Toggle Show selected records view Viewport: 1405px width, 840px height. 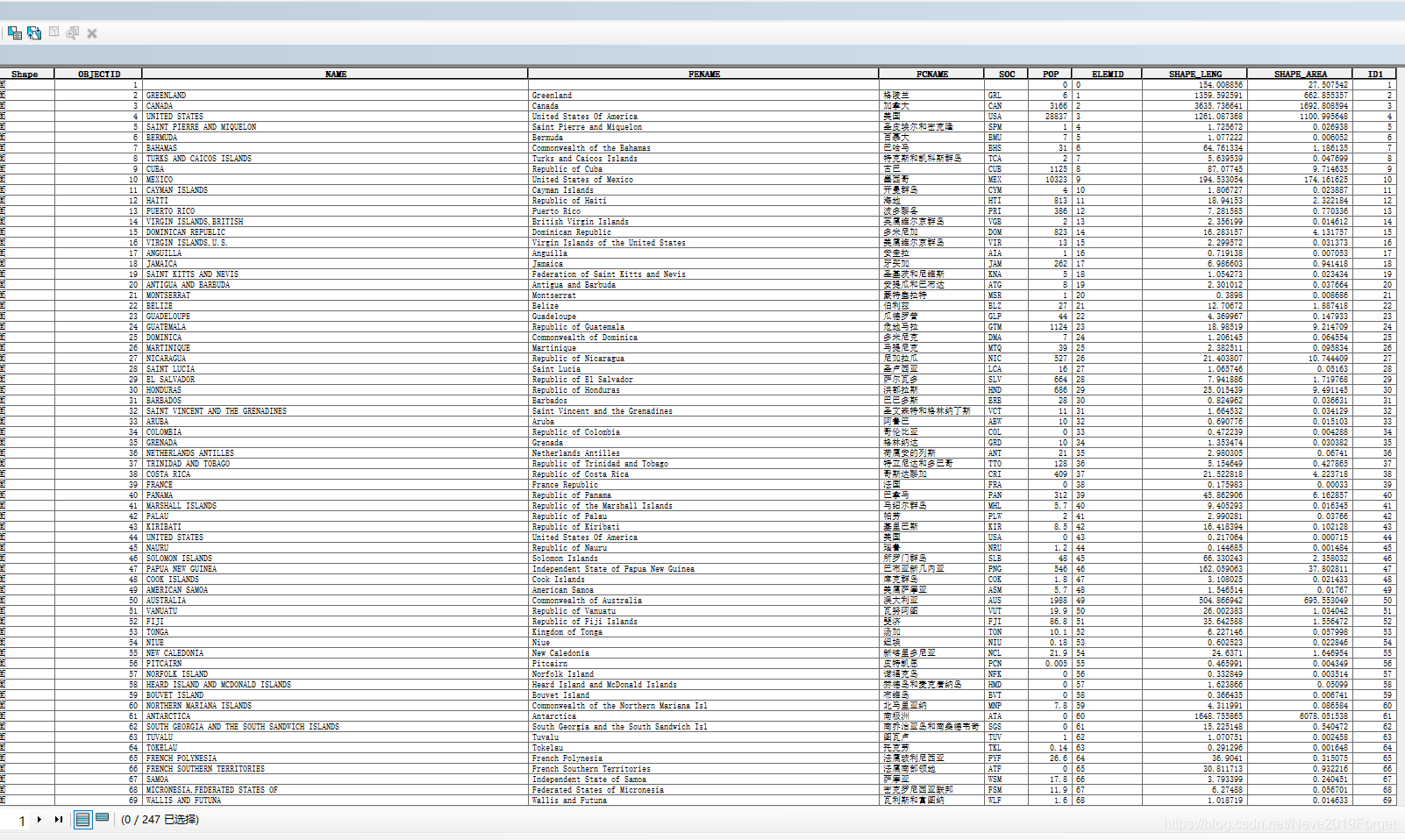[x=103, y=818]
